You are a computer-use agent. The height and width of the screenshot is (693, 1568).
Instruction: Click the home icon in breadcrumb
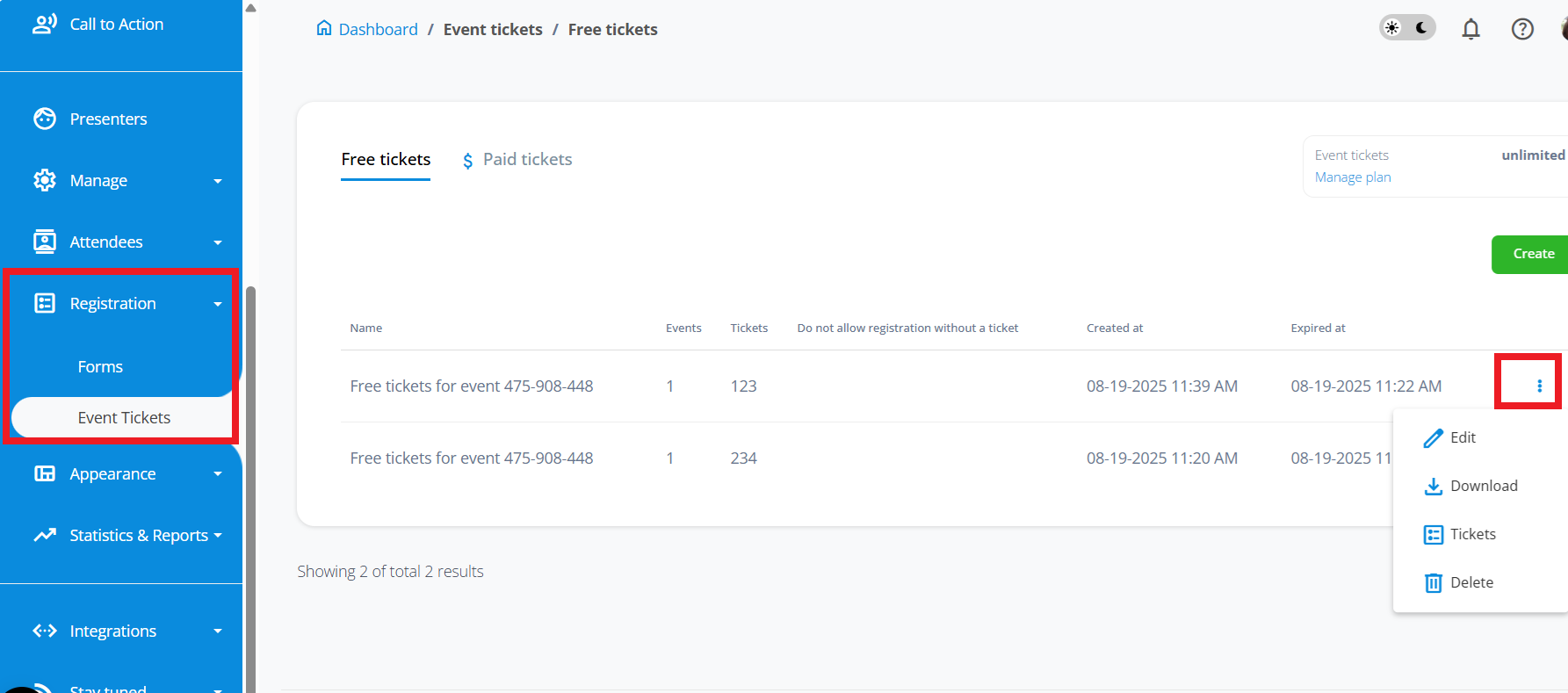(x=324, y=28)
